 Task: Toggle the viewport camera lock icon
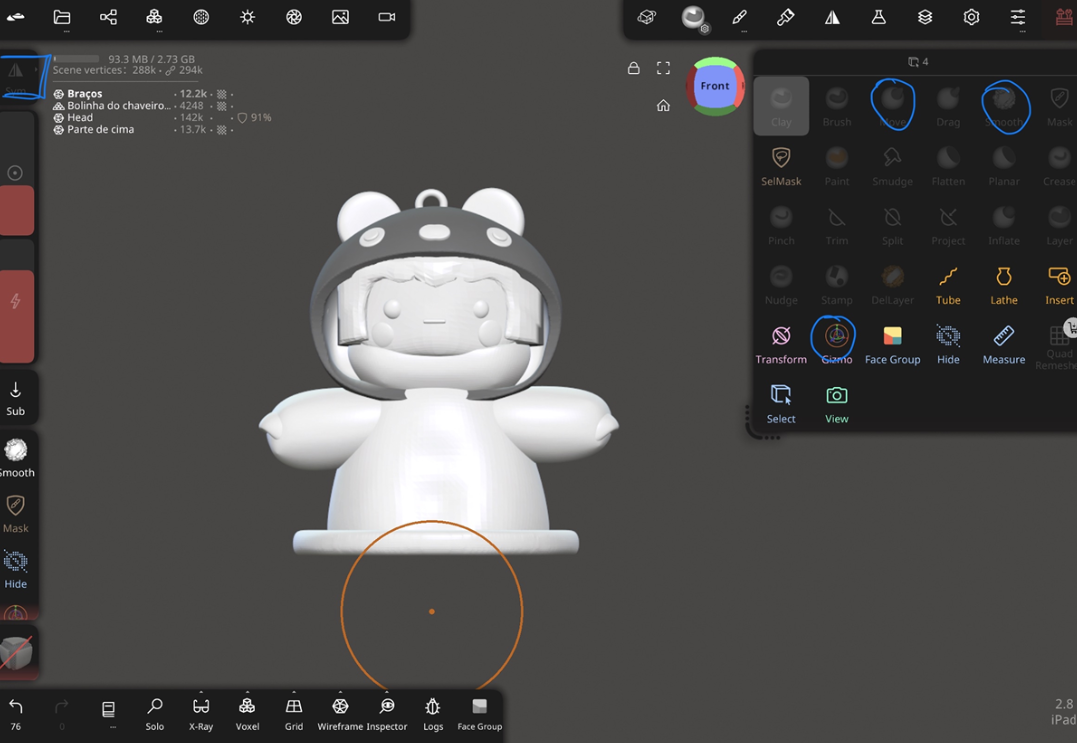[x=633, y=68]
